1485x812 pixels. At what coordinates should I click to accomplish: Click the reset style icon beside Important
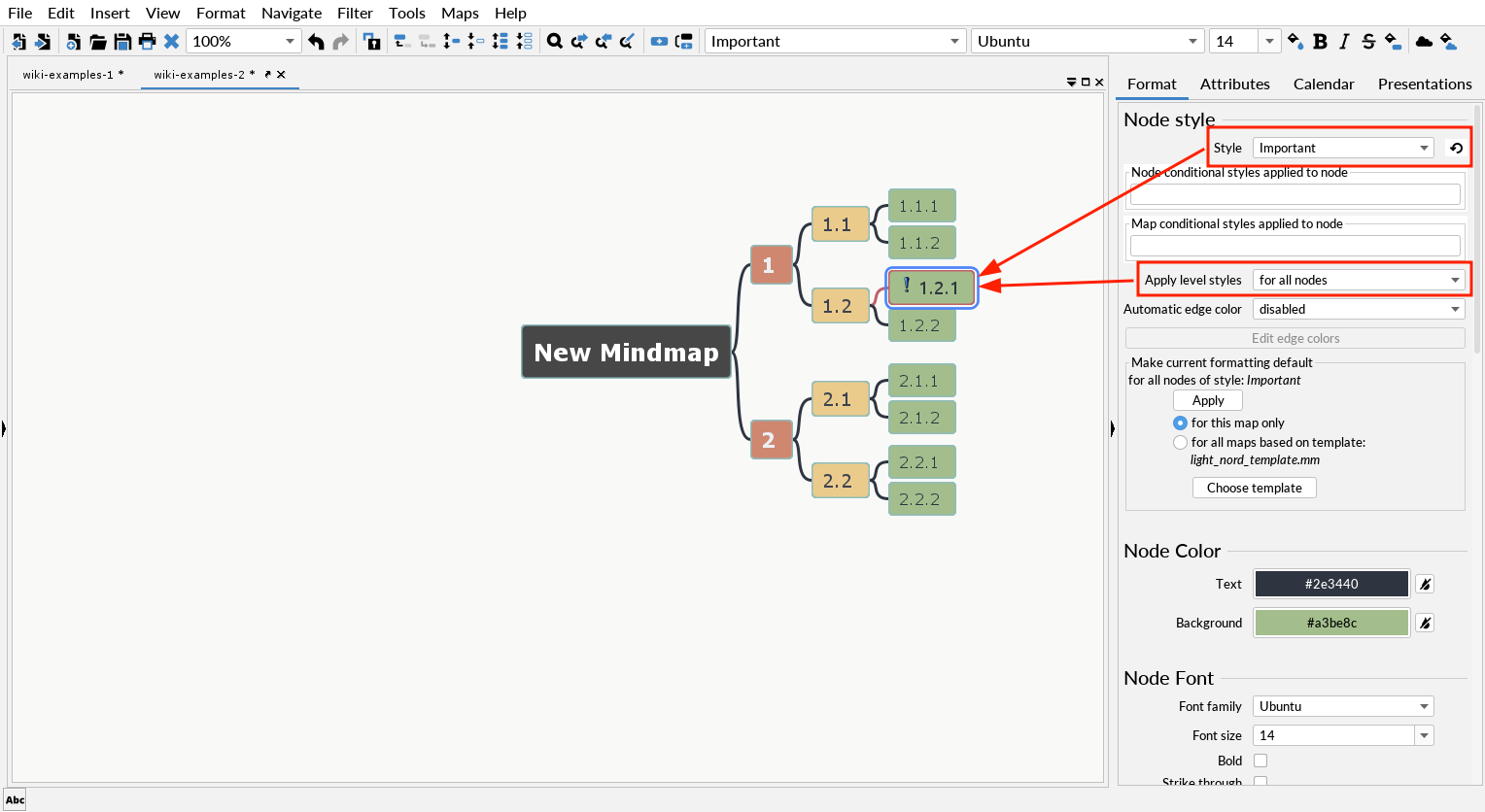click(1456, 149)
